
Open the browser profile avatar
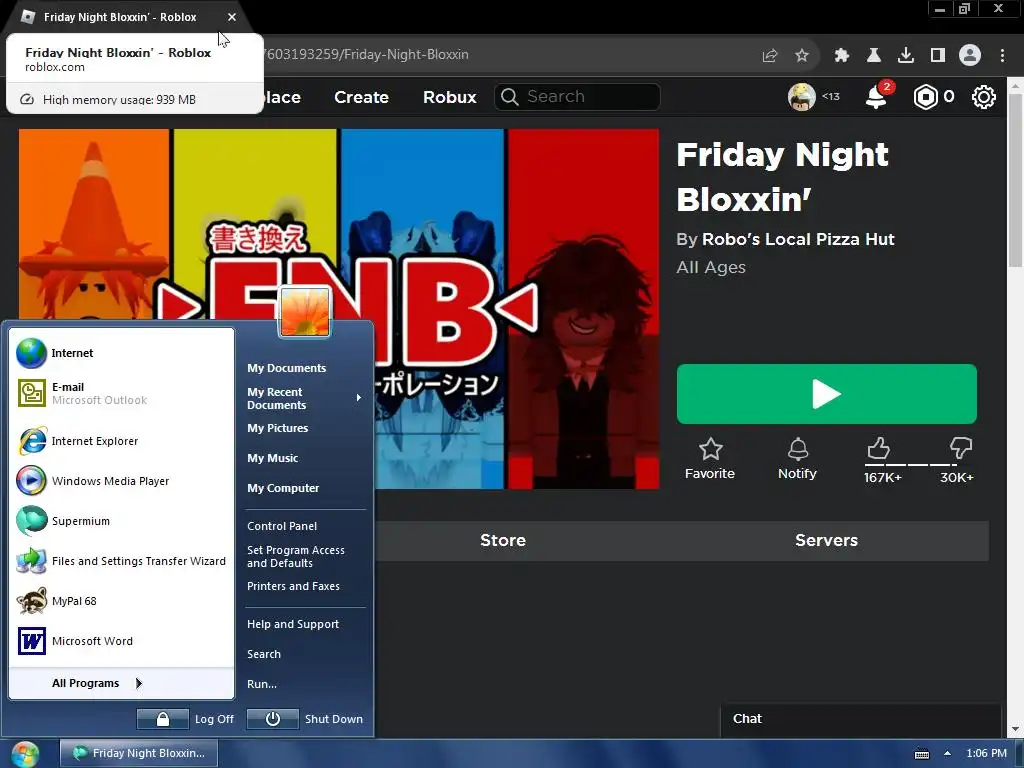point(970,56)
